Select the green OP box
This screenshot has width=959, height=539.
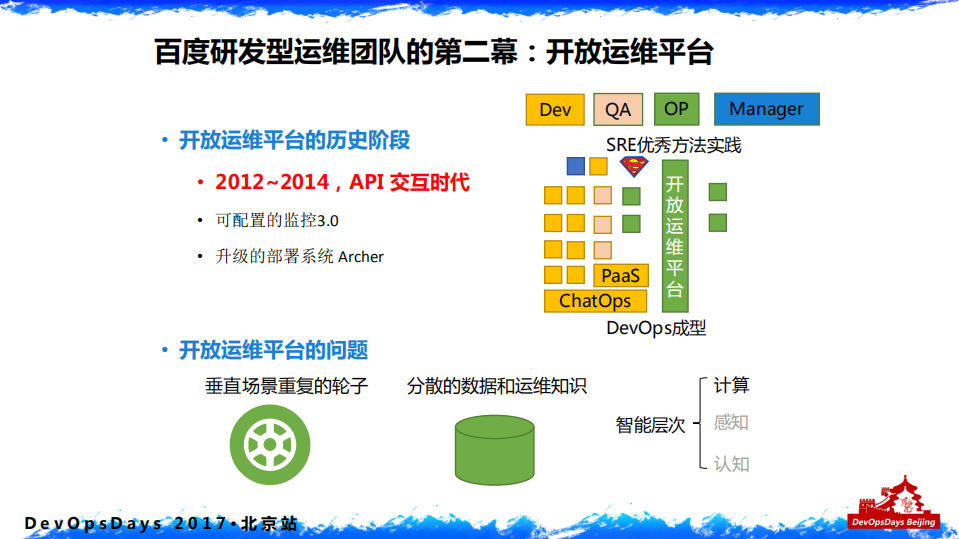point(676,109)
